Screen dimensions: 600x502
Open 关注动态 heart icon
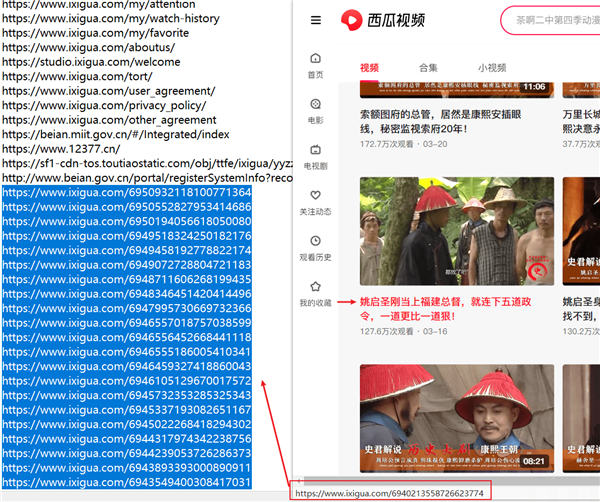point(316,195)
